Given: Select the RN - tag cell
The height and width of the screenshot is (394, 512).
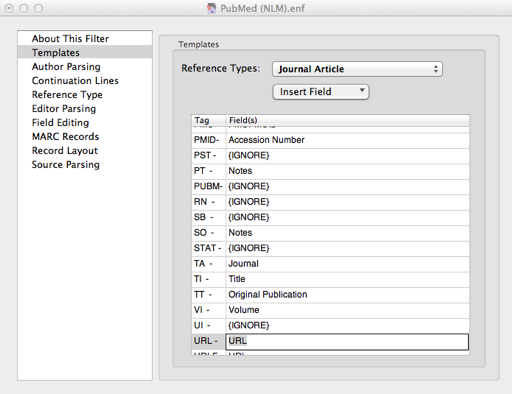Looking at the screenshot, I should (209, 202).
